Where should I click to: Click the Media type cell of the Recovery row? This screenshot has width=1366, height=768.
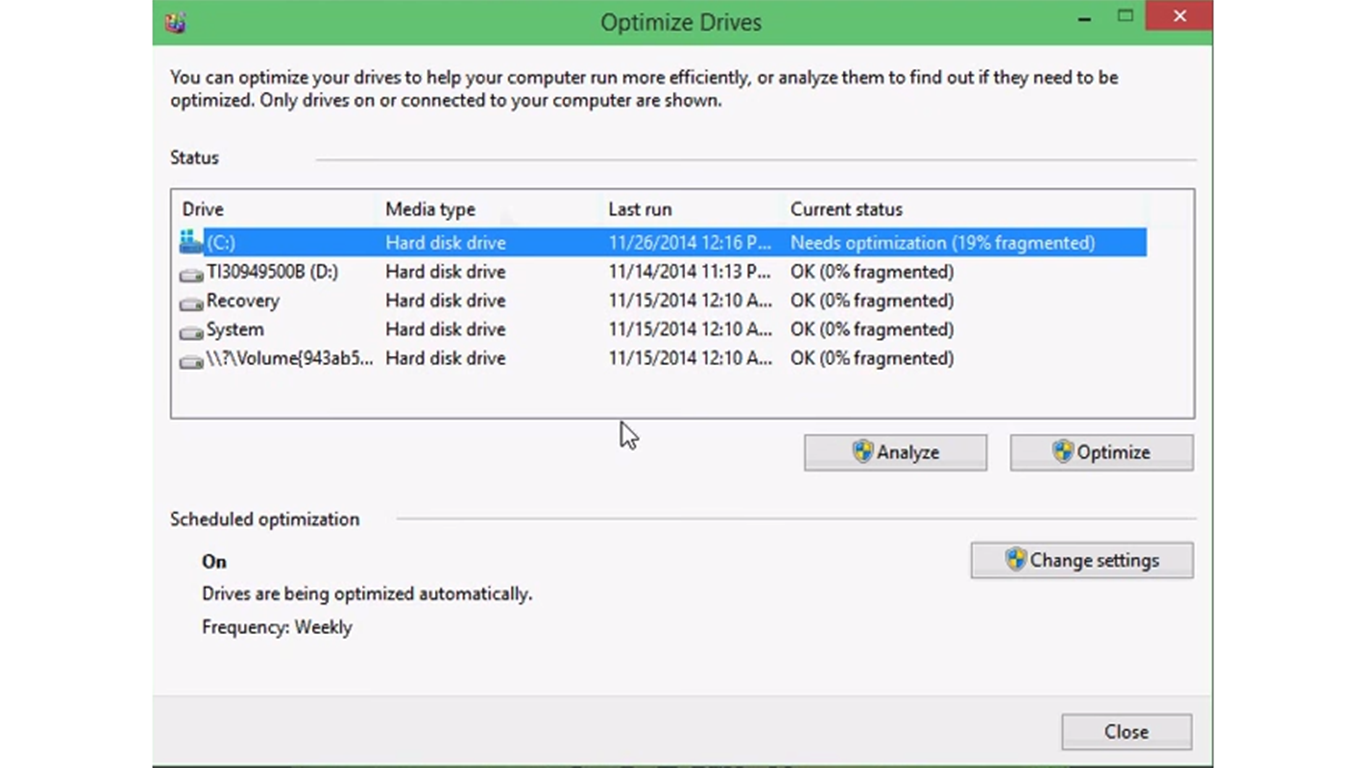coord(446,300)
